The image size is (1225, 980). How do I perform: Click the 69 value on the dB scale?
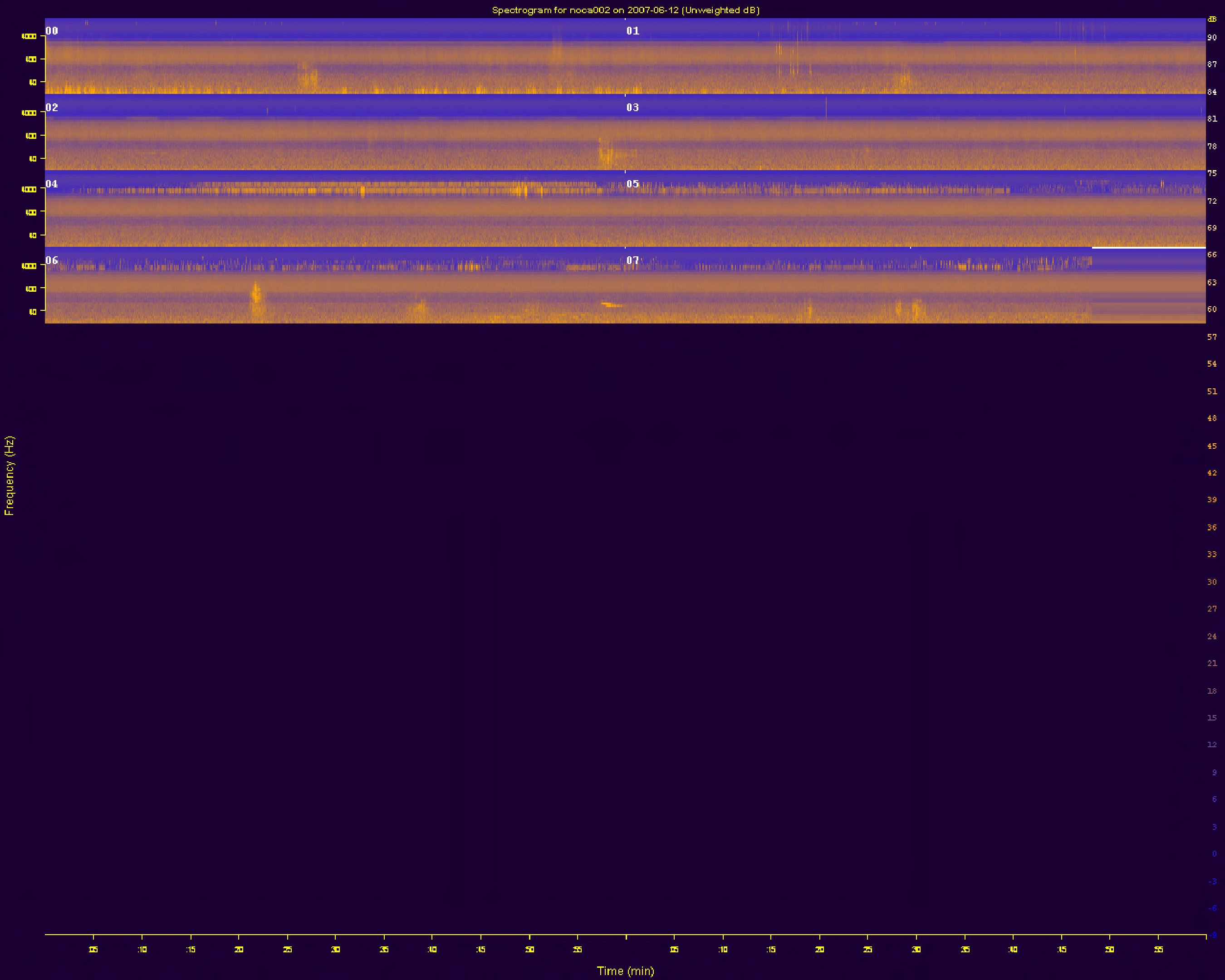(1212, 227)
